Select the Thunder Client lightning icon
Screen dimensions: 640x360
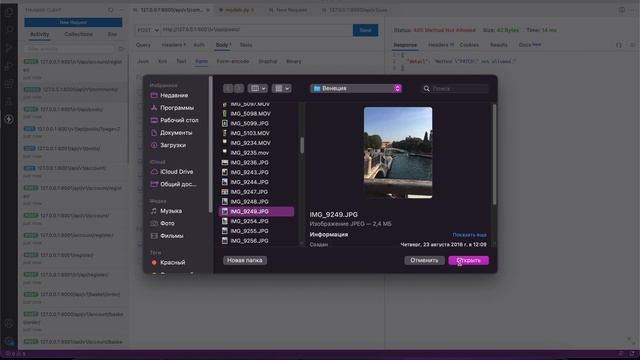(9, 119)
